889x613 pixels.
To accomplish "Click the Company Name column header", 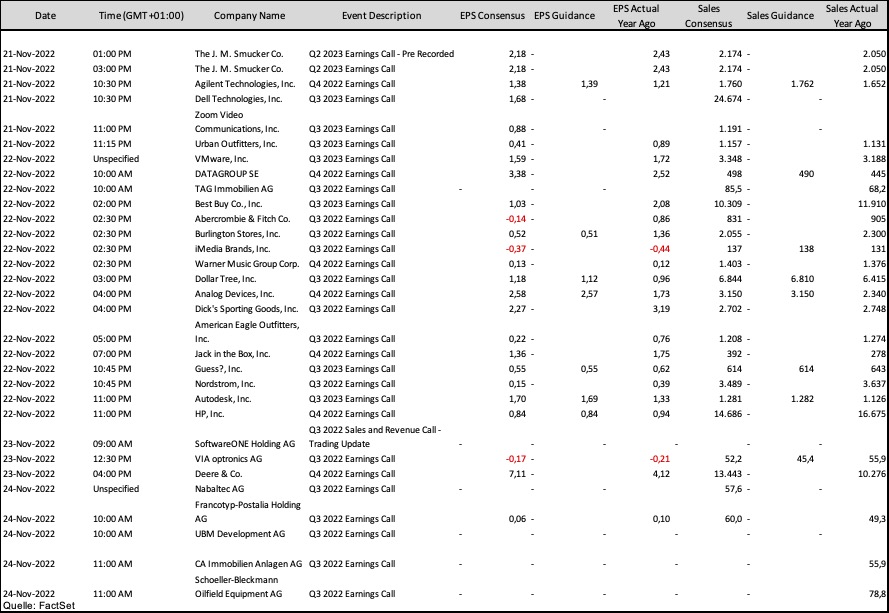I will [x=249, y=16].
